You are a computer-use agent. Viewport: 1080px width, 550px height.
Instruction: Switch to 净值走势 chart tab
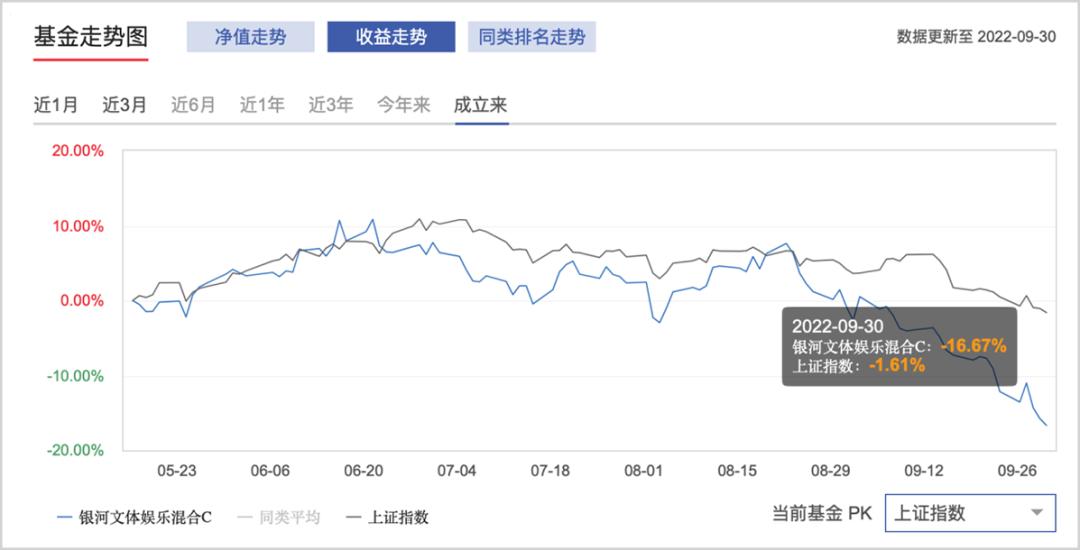coord(250,37)
